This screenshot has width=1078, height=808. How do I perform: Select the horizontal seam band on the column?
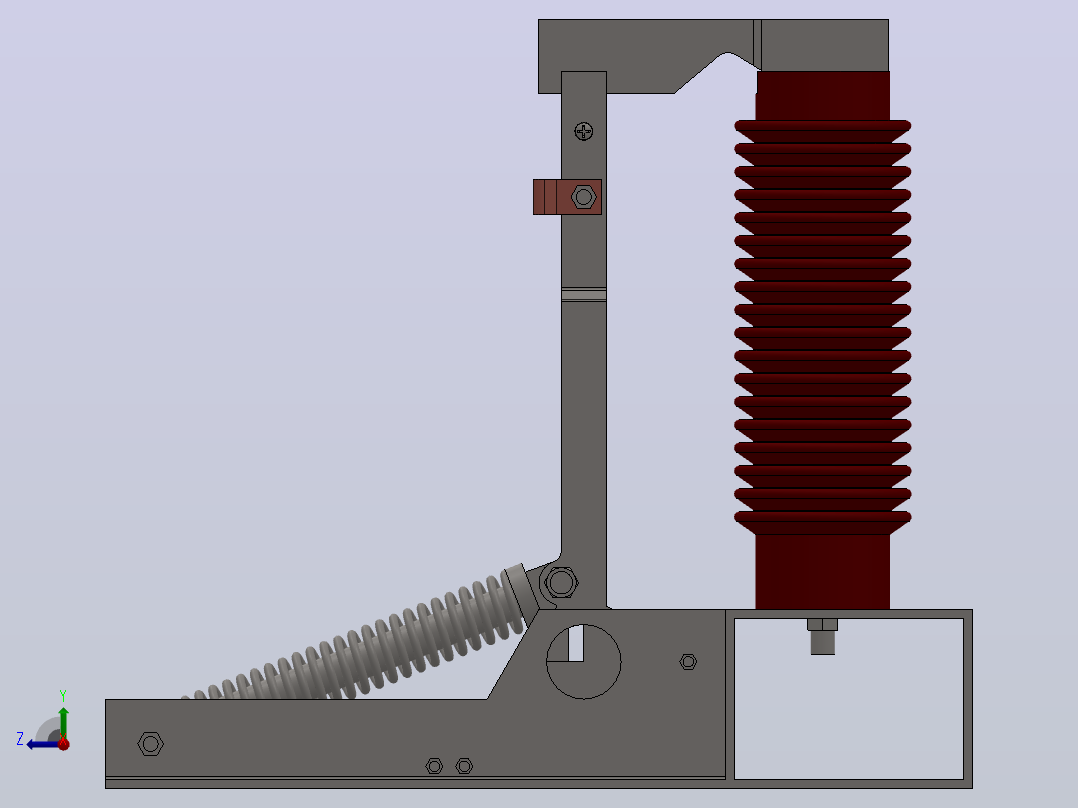pos(584,295)
